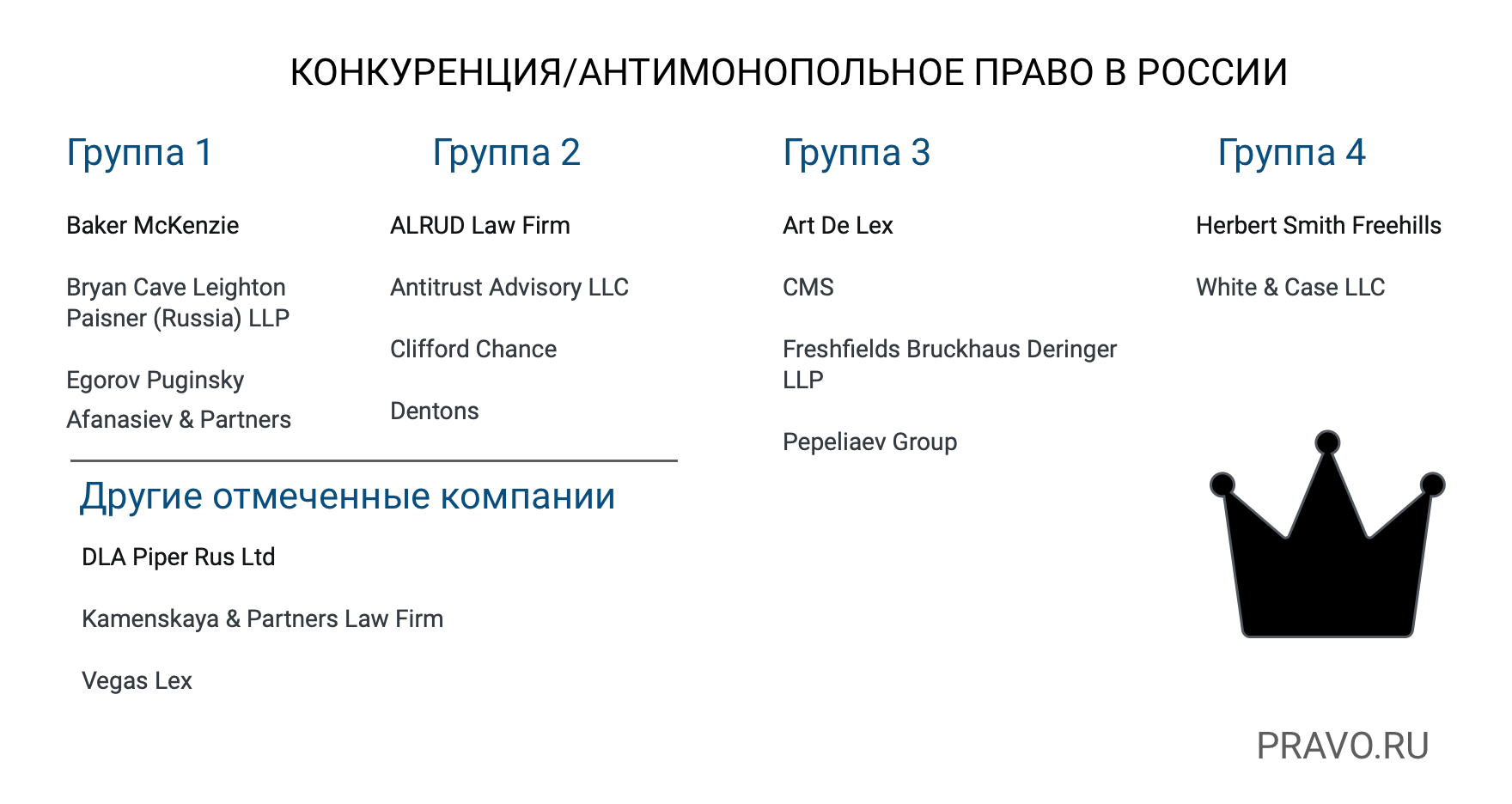Image resolution: width=1512 pixels, height=804 pixels.
Task: Select the Группа 2 heading
Action: (506, 153)
